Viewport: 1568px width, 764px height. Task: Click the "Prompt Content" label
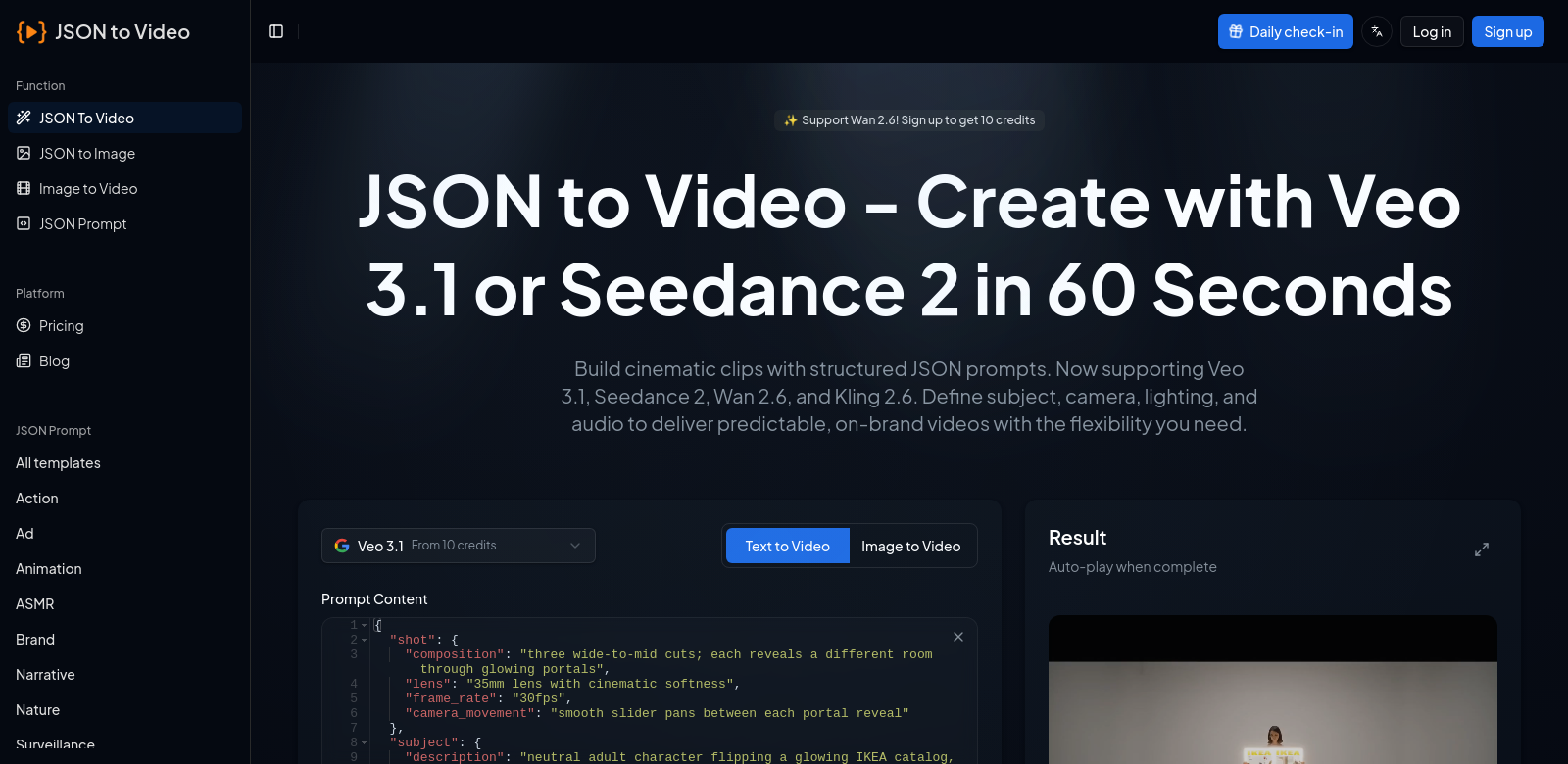pos(374,599)
